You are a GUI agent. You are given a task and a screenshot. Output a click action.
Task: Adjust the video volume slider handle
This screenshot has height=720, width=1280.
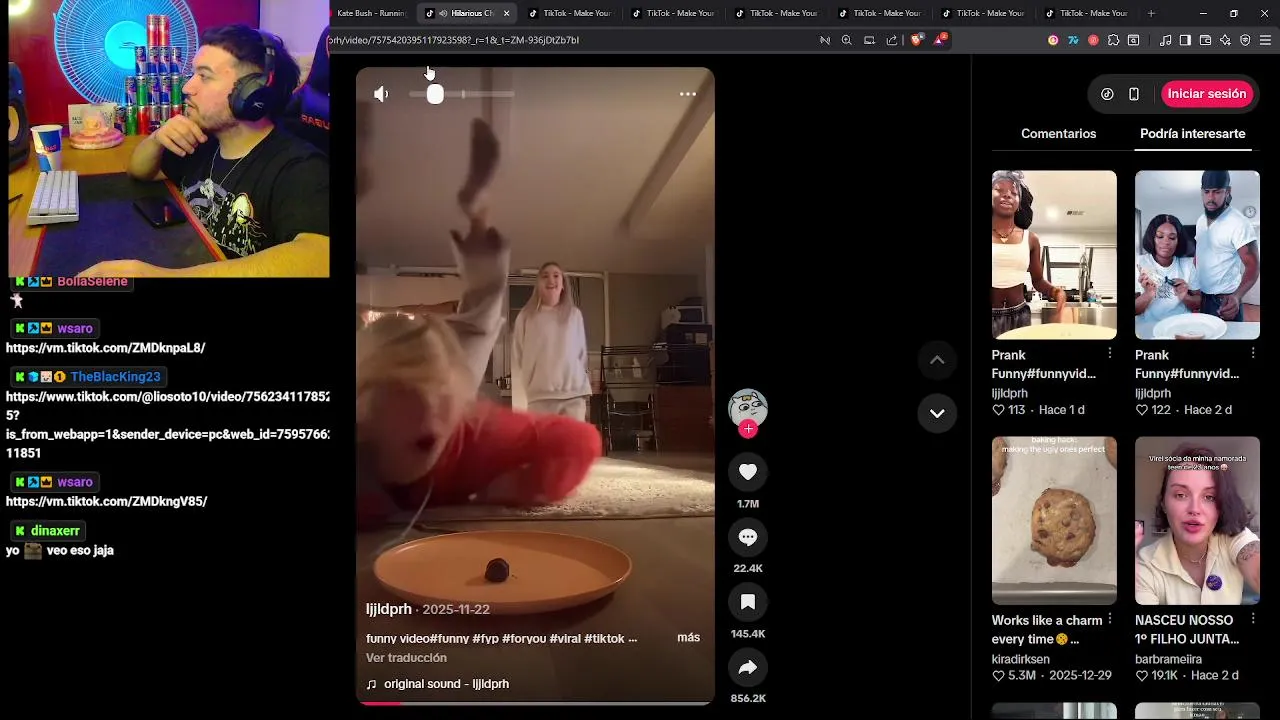[x=435, y=94]
